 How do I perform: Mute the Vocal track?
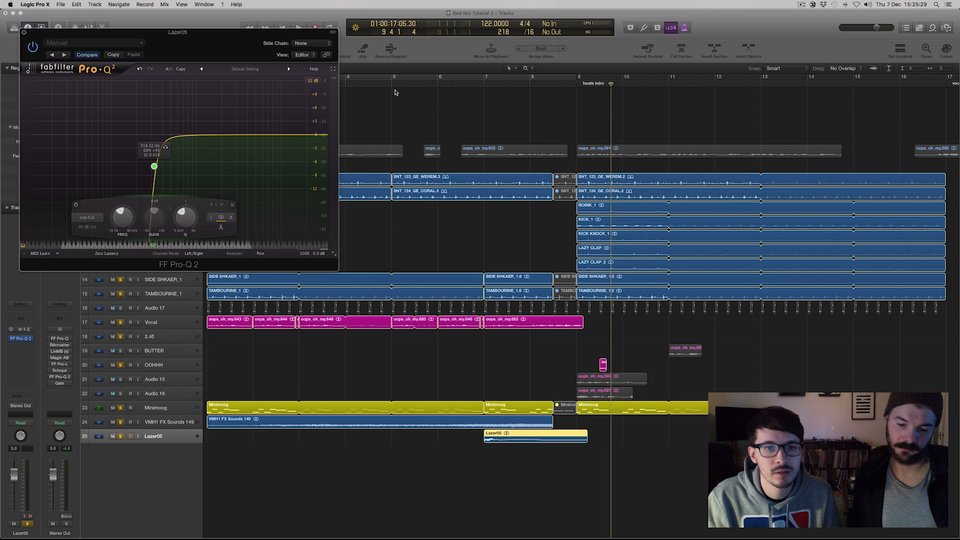click(113, 322)
